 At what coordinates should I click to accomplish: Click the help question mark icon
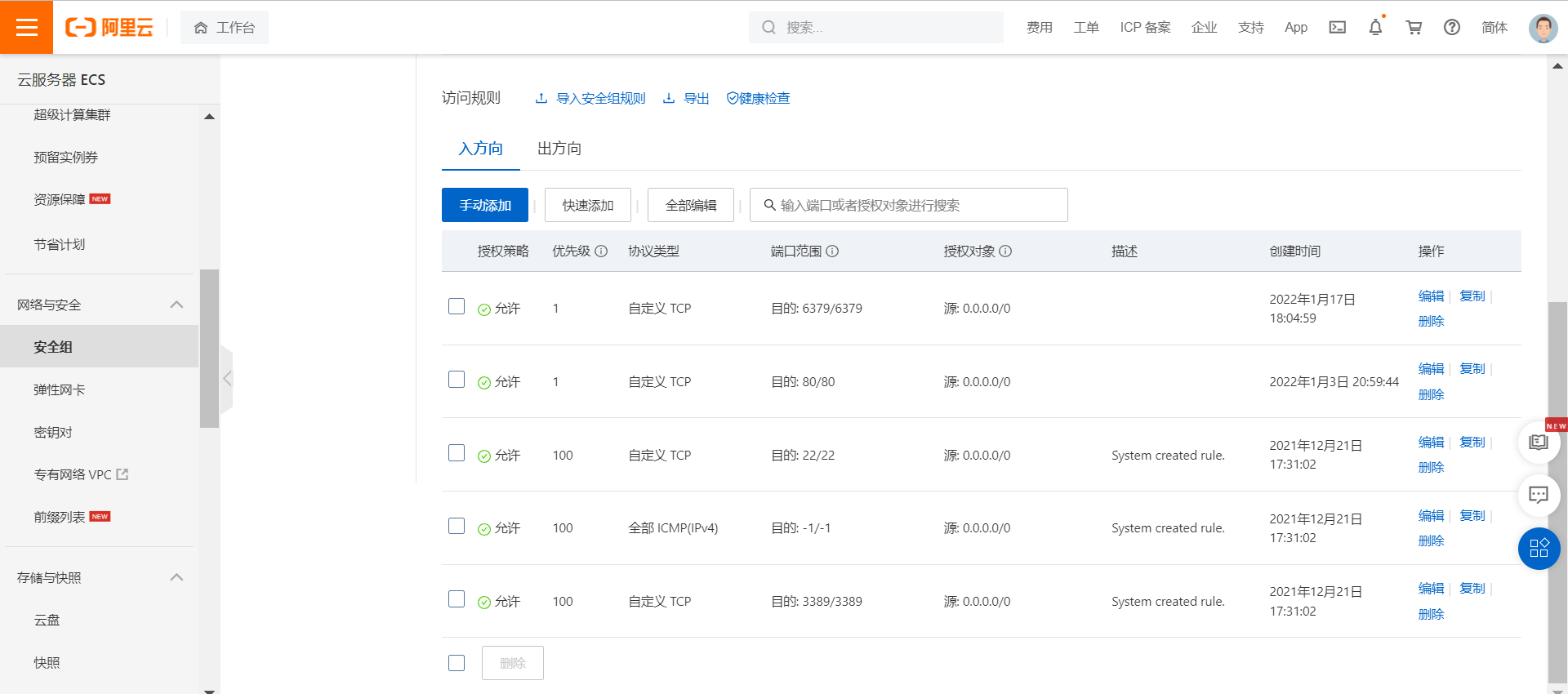coord(1451,27)
